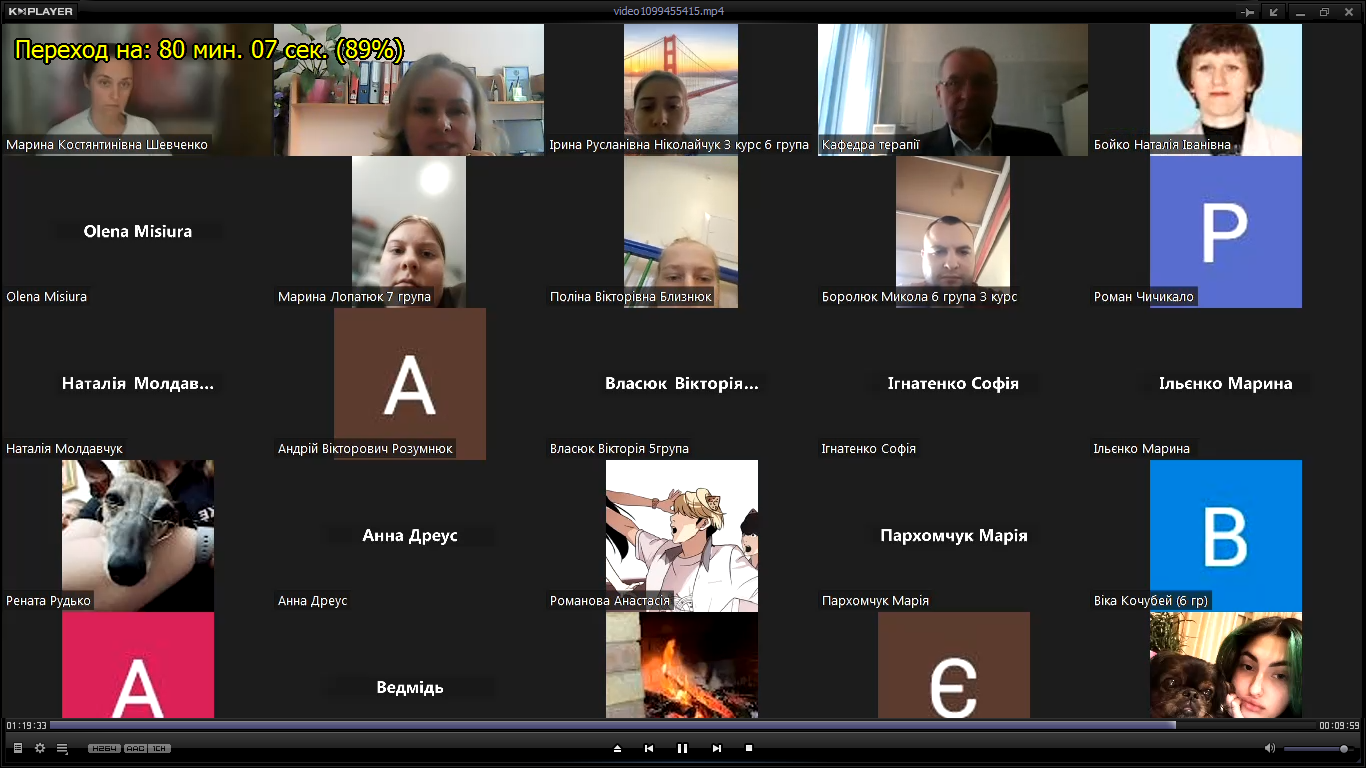Viewport: 1366px width, 768px height.
Task: Click the 1CH audio channel badge
Action: click(160, 748)
